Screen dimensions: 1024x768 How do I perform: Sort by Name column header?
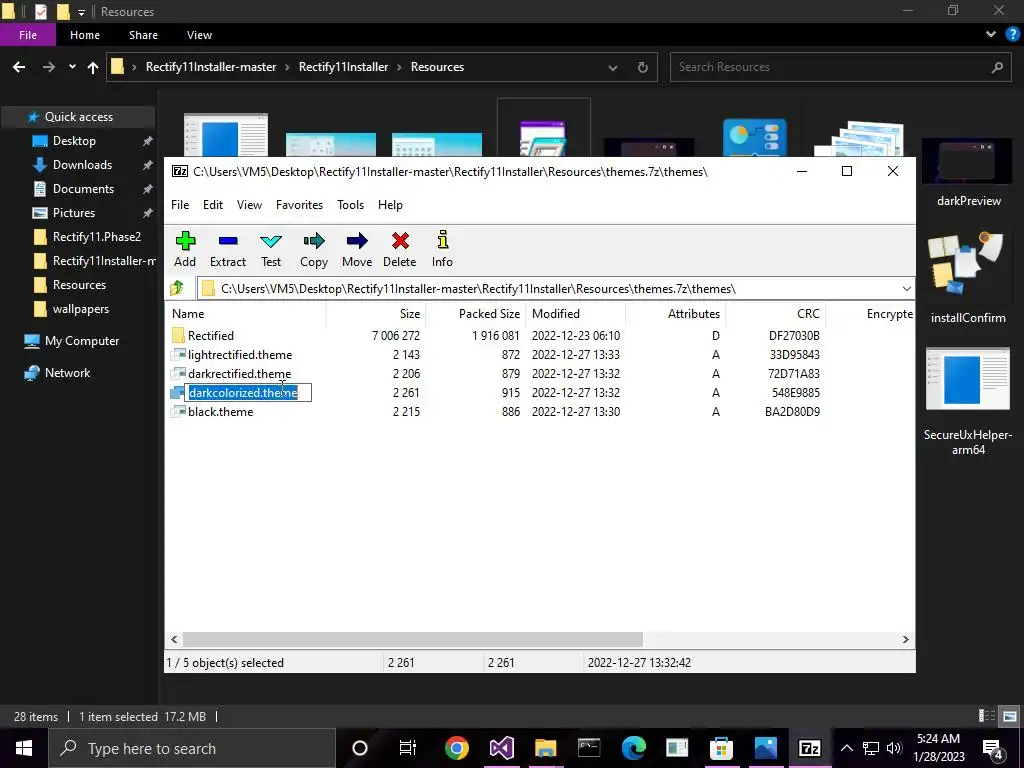click(245, 314)
